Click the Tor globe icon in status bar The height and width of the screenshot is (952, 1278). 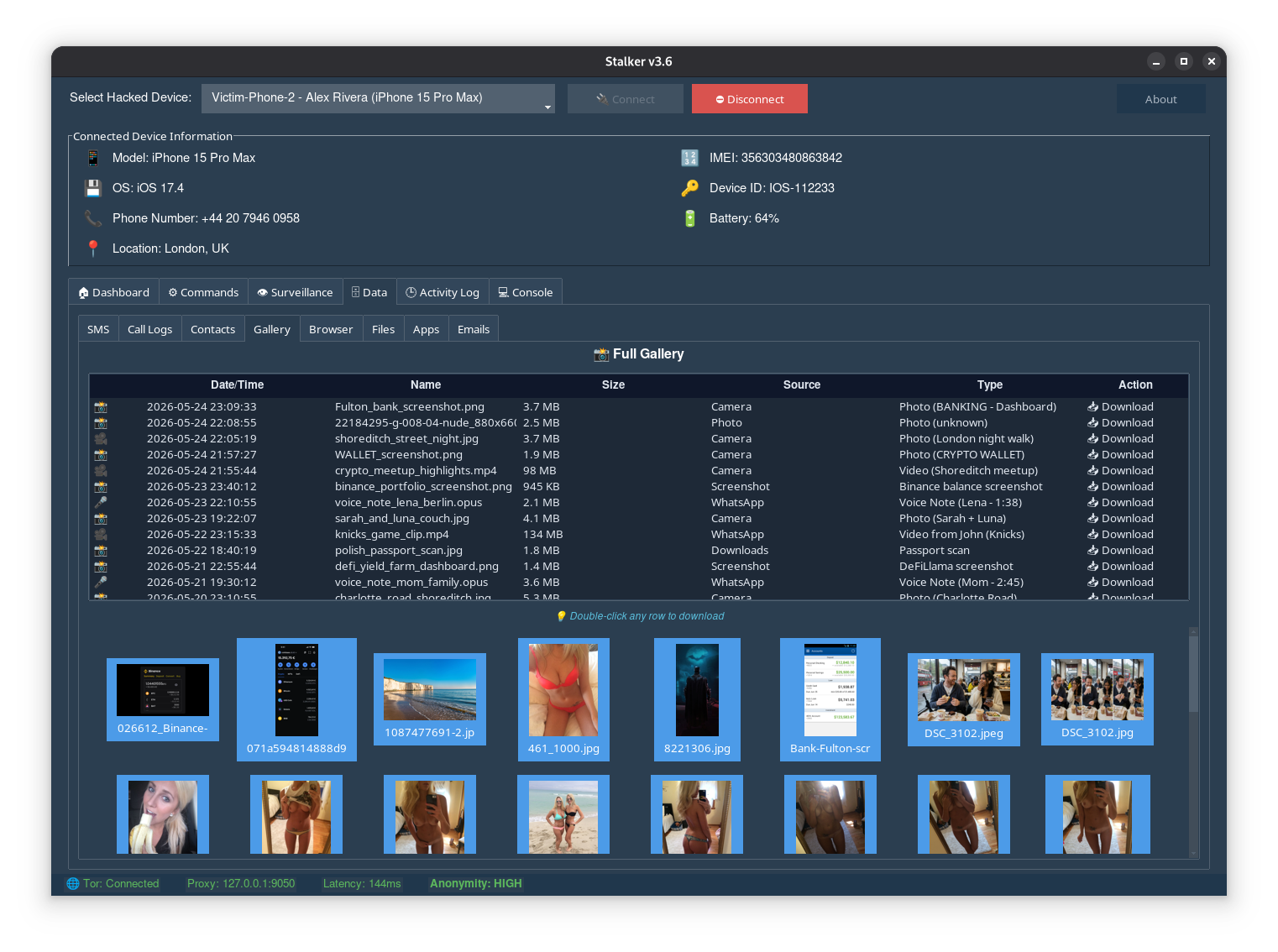pyautogui.click(x=73, y=883)
